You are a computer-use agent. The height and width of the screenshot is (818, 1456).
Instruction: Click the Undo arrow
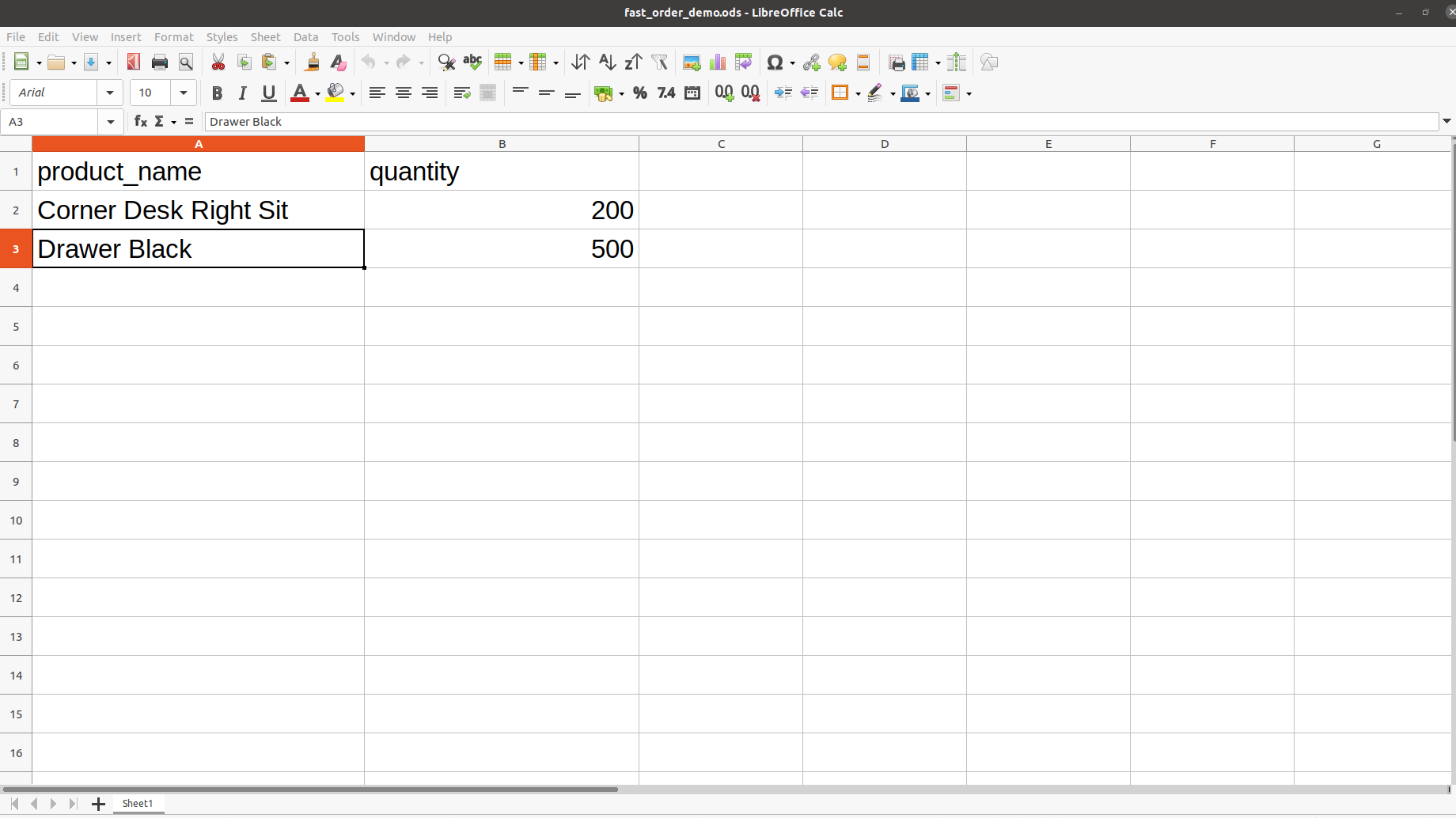[x=368, y=62]
